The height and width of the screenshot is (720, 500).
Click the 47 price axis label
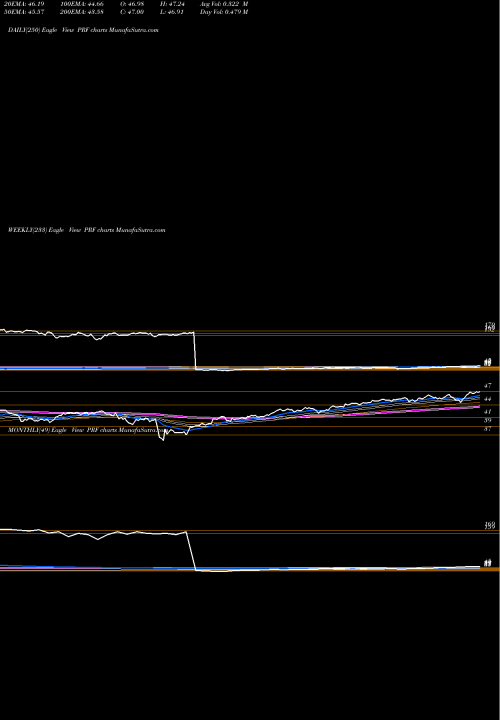[488, 386]
